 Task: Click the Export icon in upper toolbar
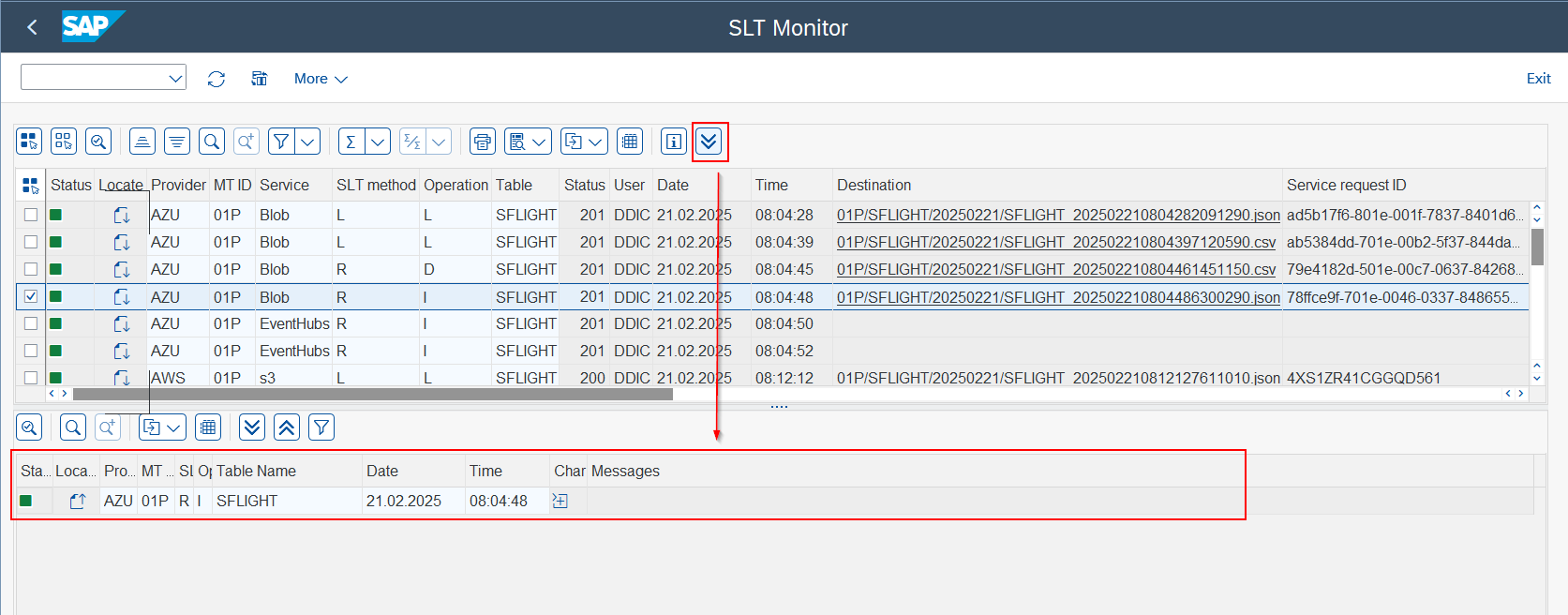[x=574, y=142]
